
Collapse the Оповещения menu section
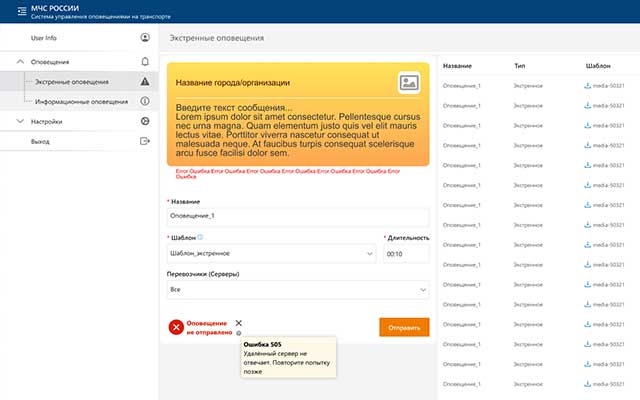click(21, 62)
